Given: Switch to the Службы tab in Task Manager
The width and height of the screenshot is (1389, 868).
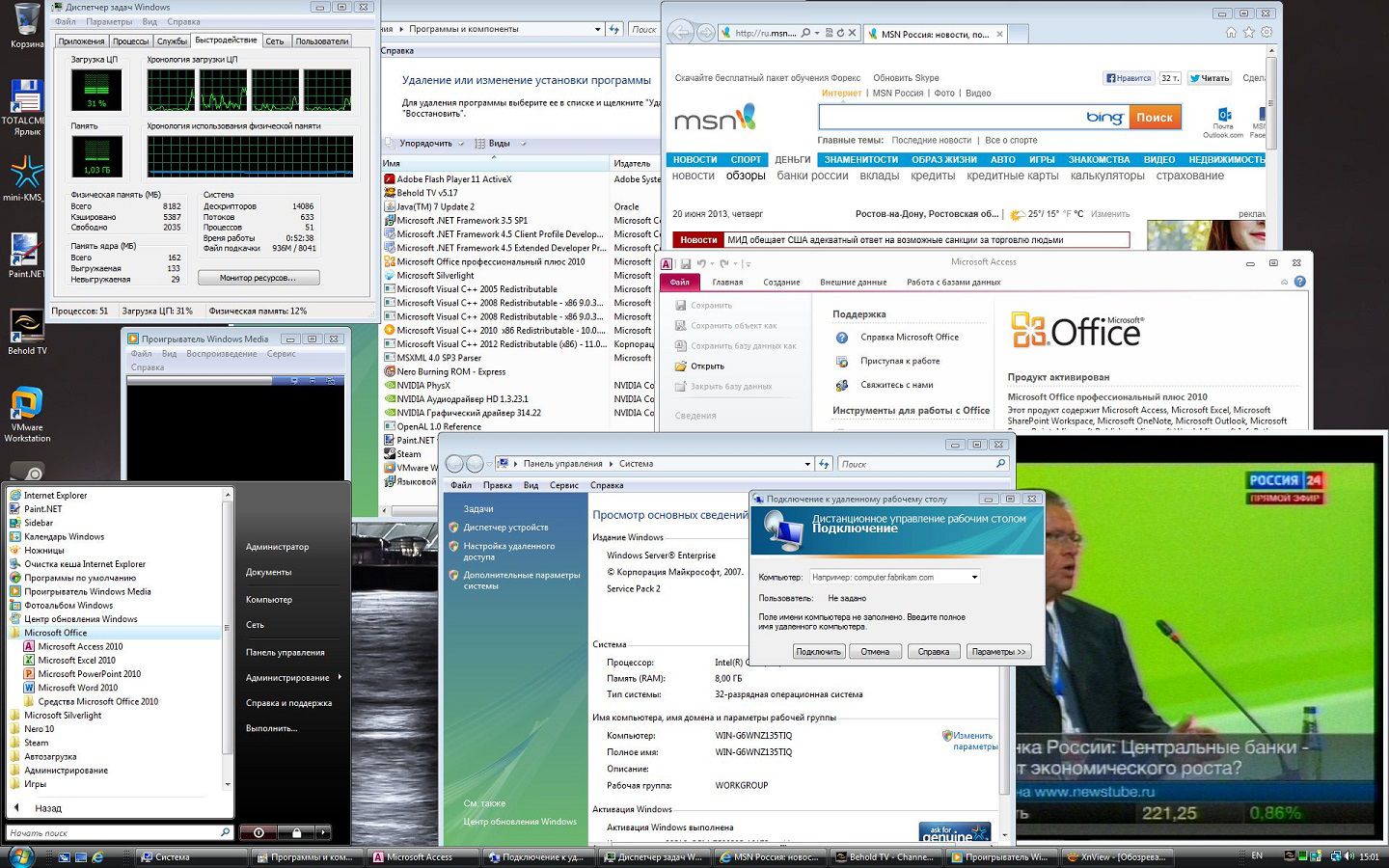Looking at the screenshot, I should pyautogui.click(x=172, y=41).
